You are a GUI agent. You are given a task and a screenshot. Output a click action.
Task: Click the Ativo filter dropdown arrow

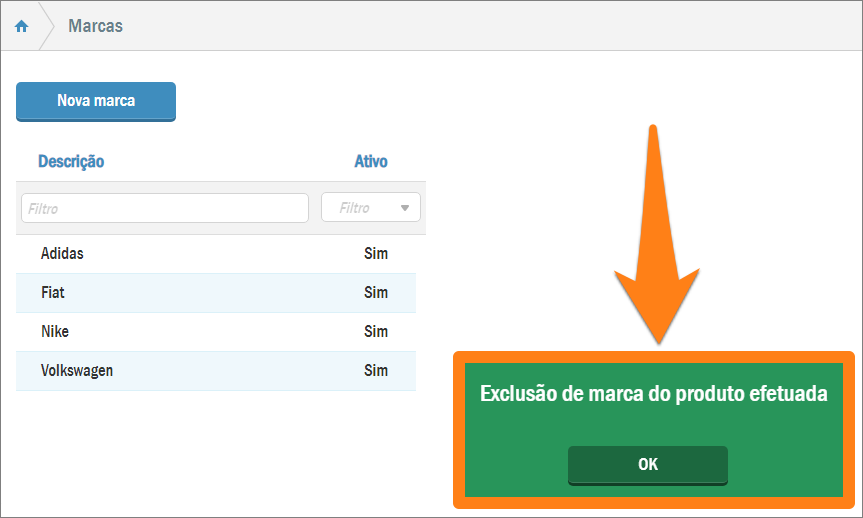pos(405,208)
